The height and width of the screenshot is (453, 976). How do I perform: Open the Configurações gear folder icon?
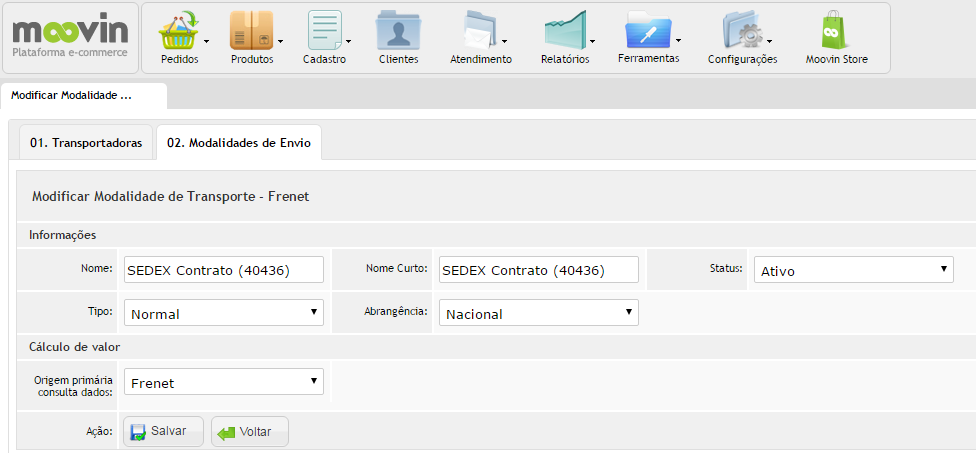tap(742, 31)
